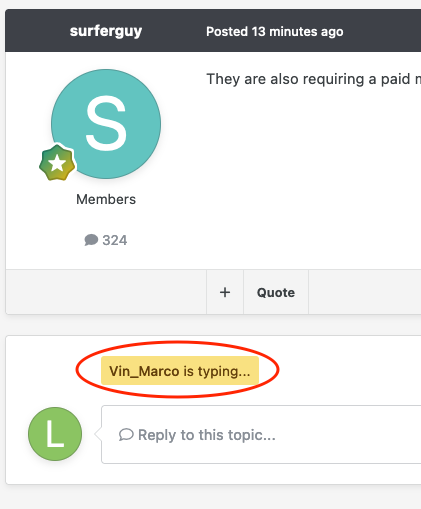
Task: Click the "Vin_Marco is typing..." notice
Action: [x=180, y=371]
